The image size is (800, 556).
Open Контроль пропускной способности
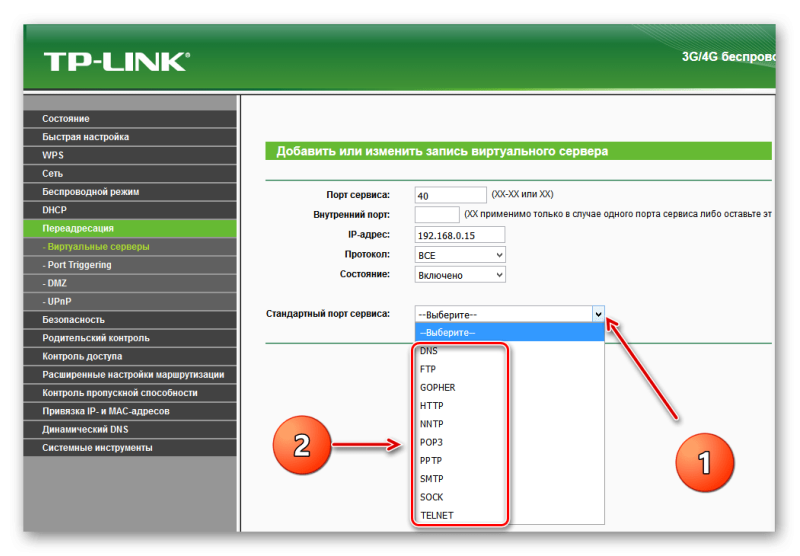[x=130, y=393]
